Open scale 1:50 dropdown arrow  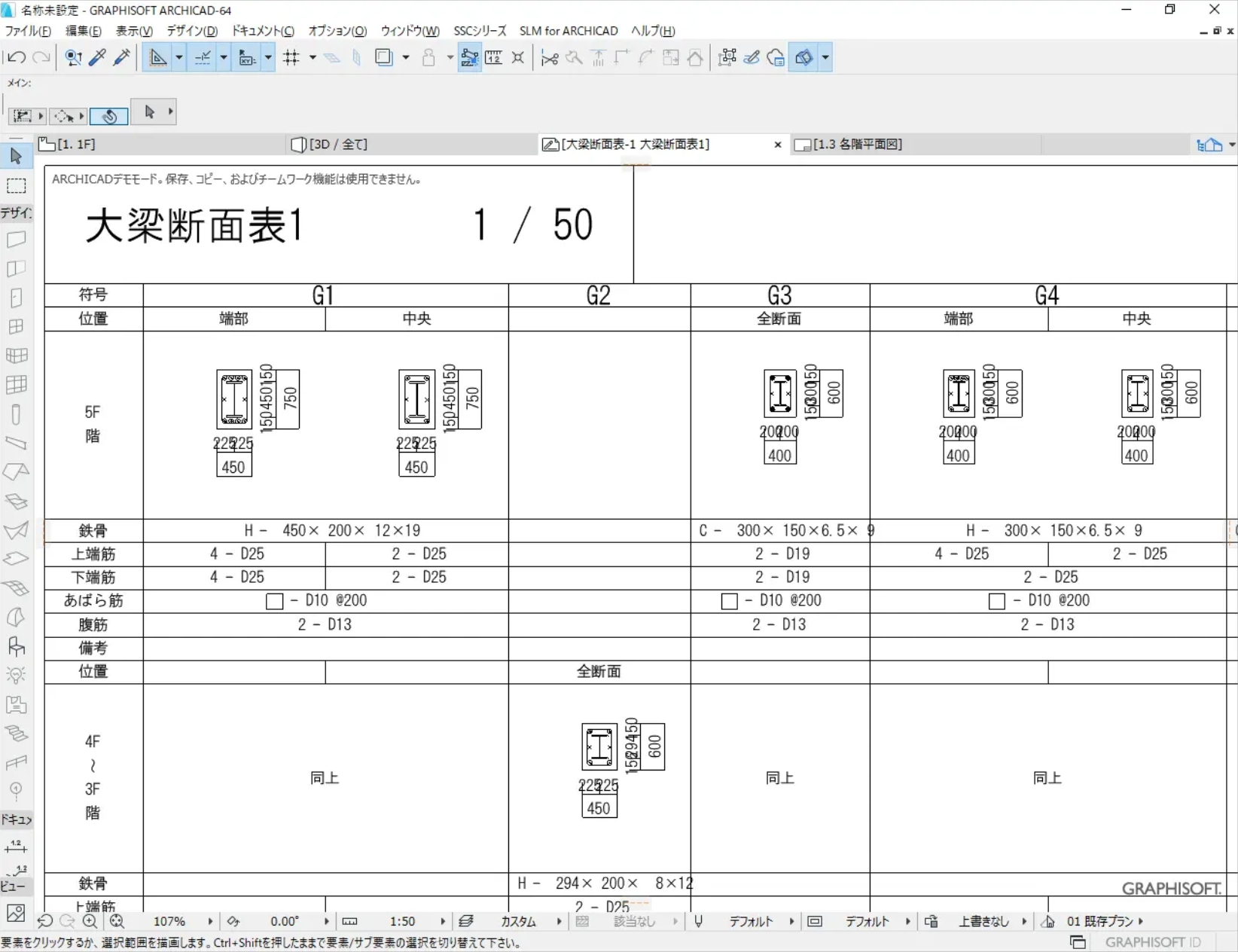tap(443, 921)
